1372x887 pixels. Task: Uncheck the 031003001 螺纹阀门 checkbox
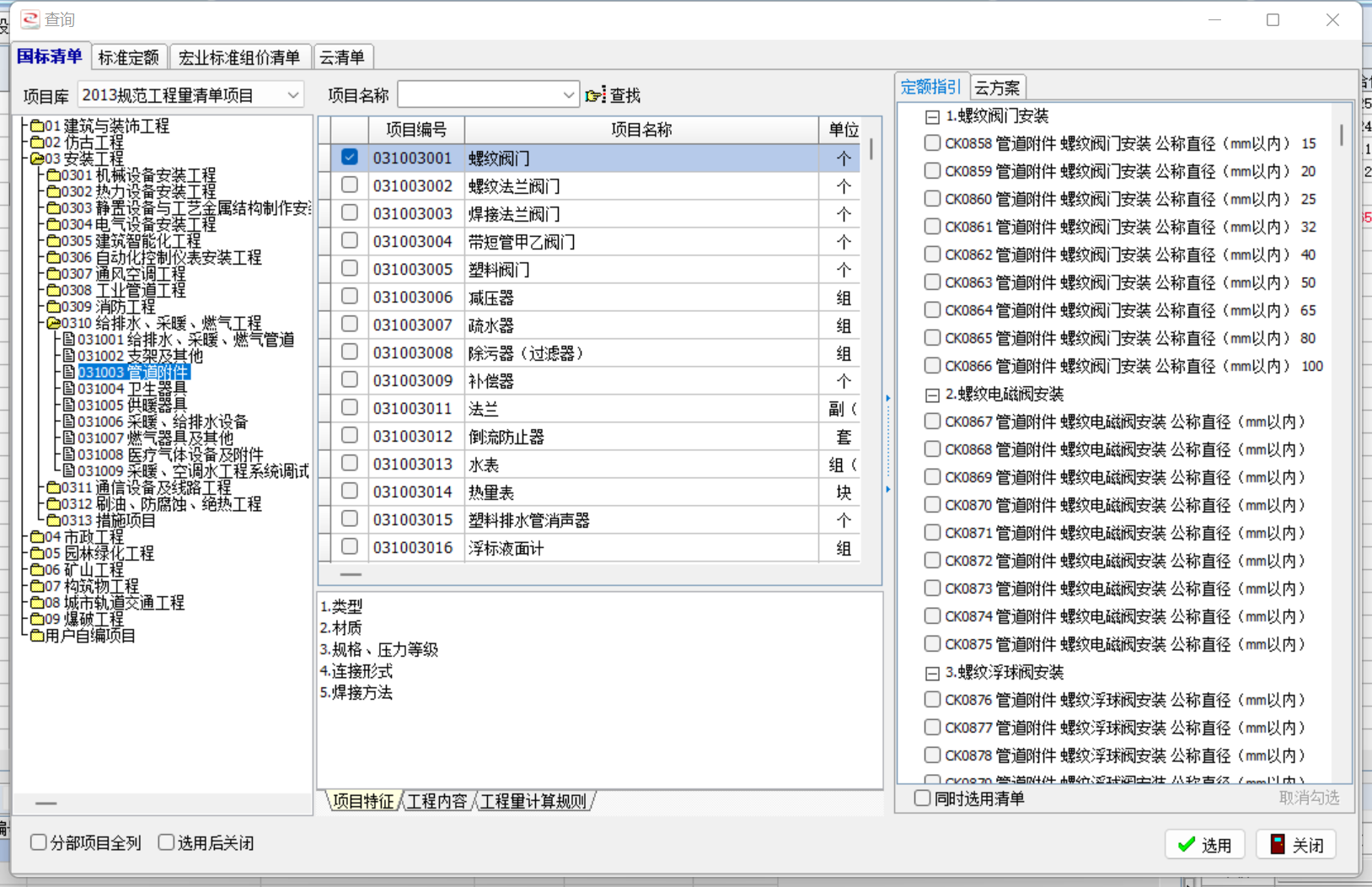[350, 157]
